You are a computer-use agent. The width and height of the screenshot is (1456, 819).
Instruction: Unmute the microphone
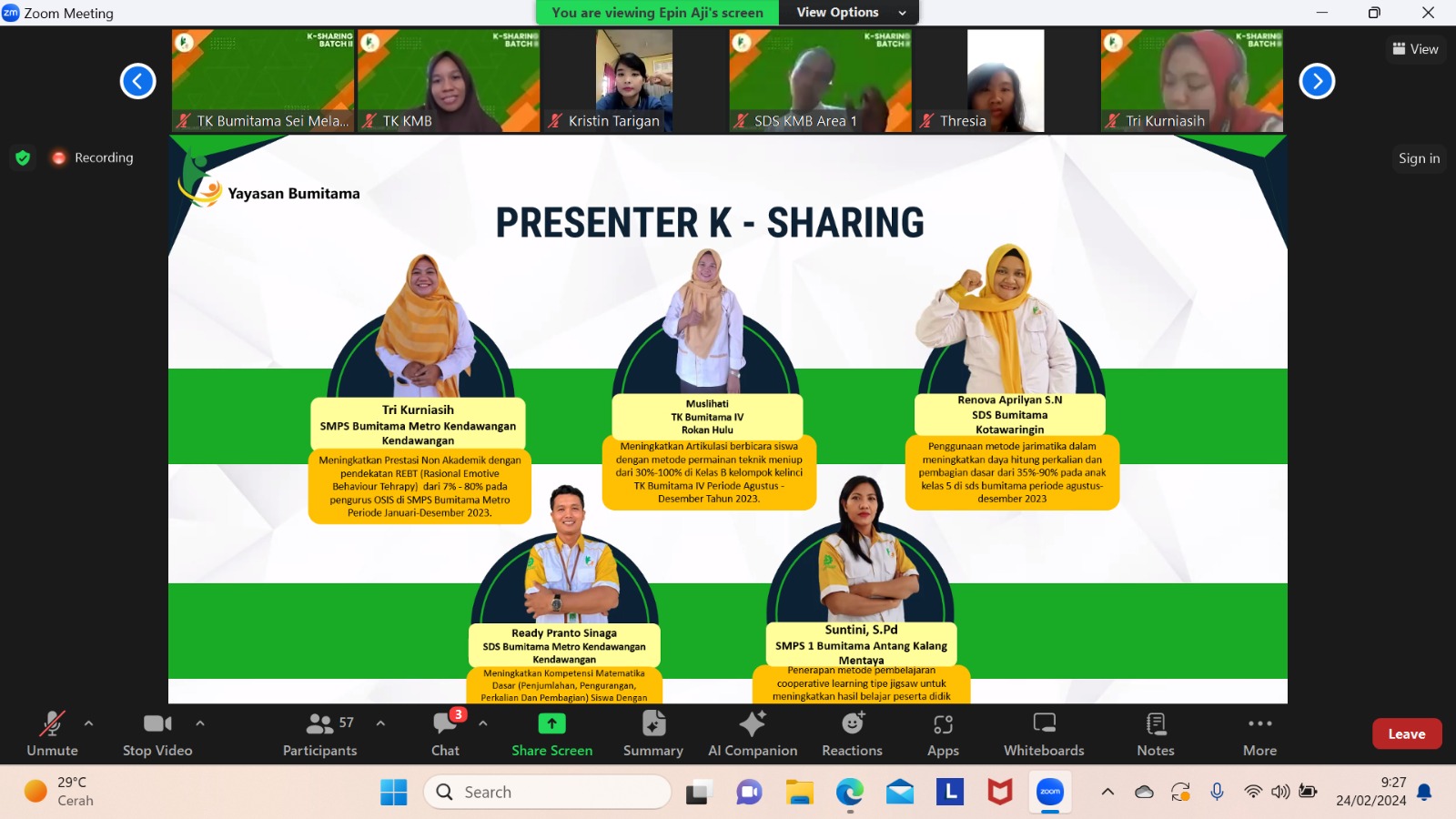(52, 733)
